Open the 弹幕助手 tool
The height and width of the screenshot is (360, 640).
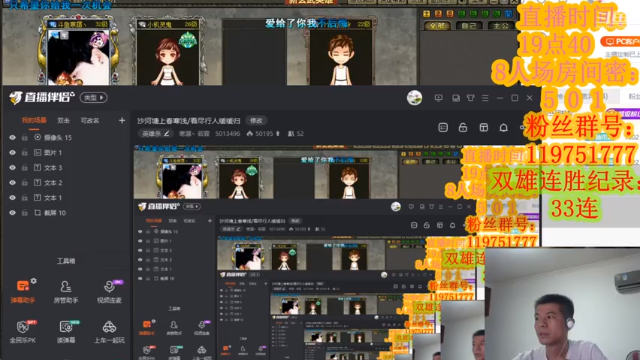[x=23, y=292]
